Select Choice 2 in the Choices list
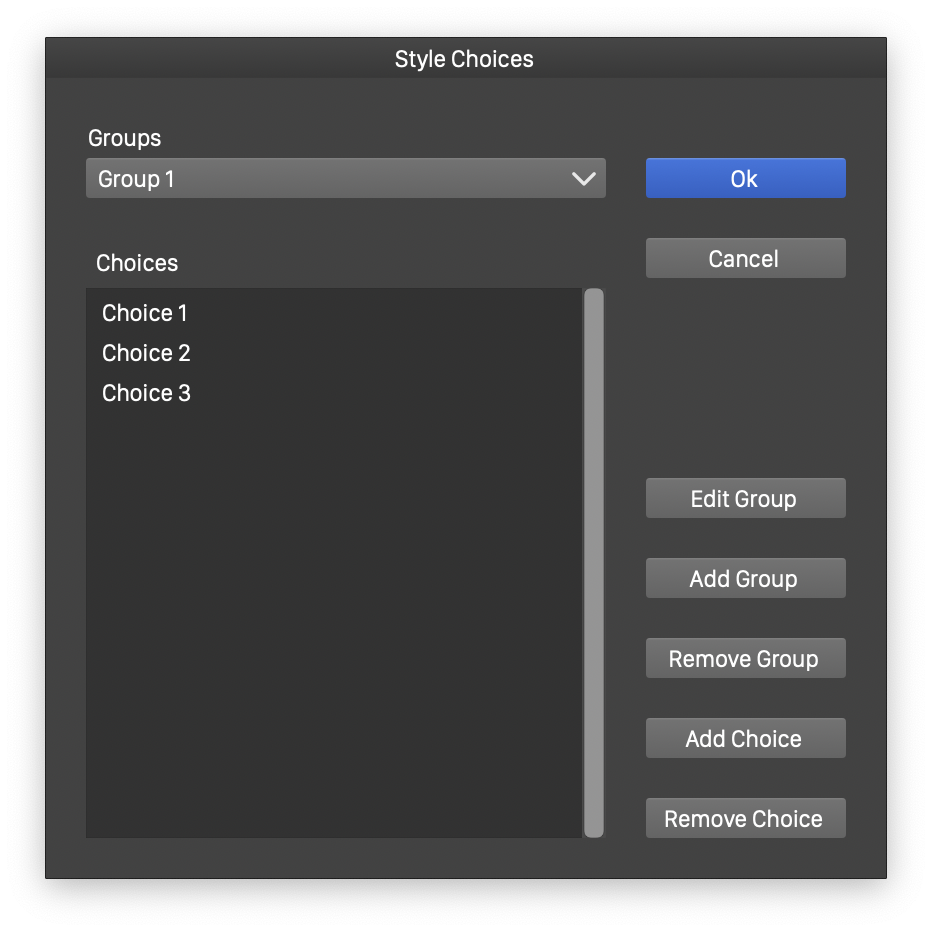The height and width of the screenshot is (932, 932). (x=146, y=353)
